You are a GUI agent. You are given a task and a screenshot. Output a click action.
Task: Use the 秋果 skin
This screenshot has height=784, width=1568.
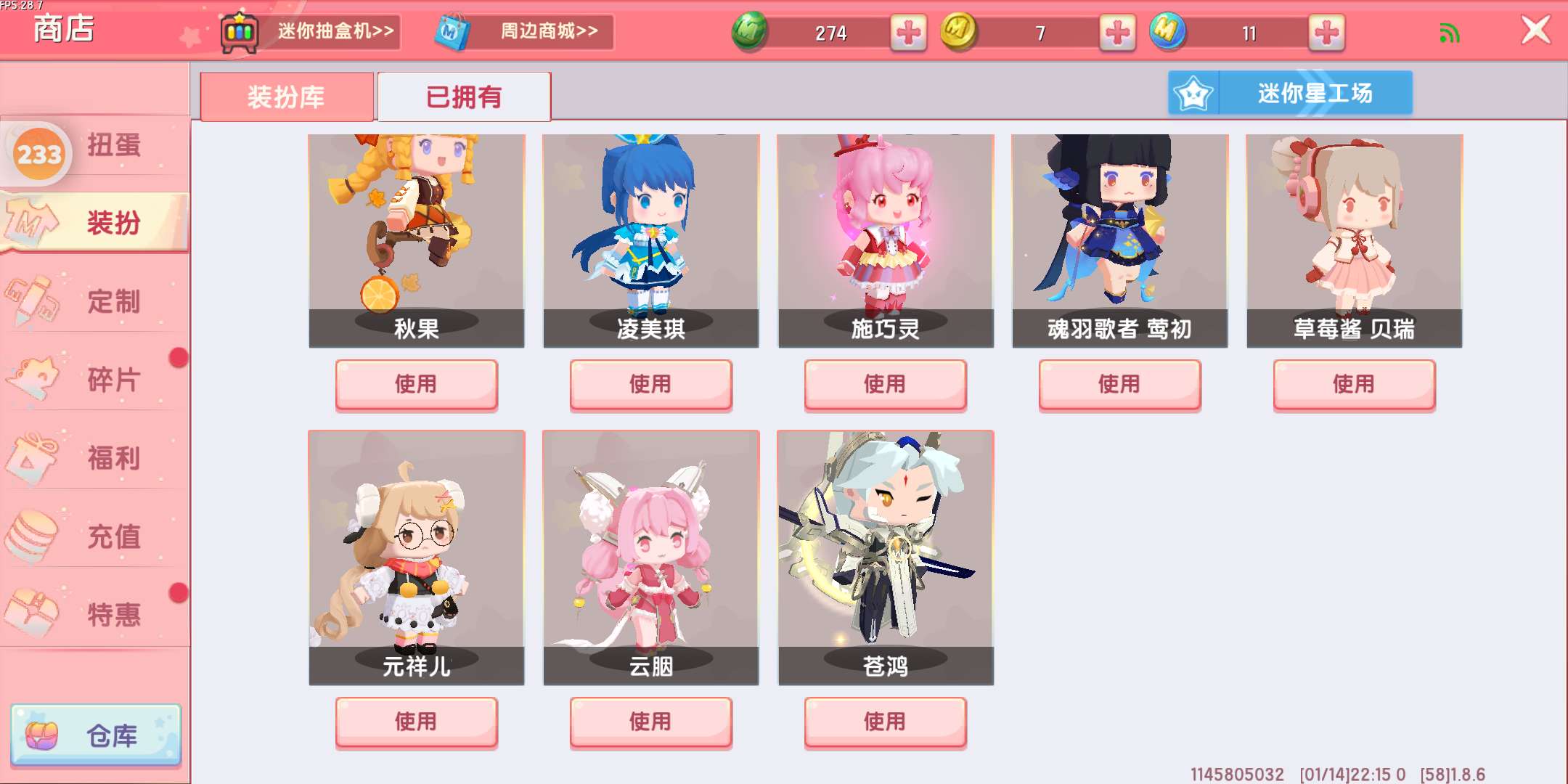pyautogui.click(x=416, y=385)
